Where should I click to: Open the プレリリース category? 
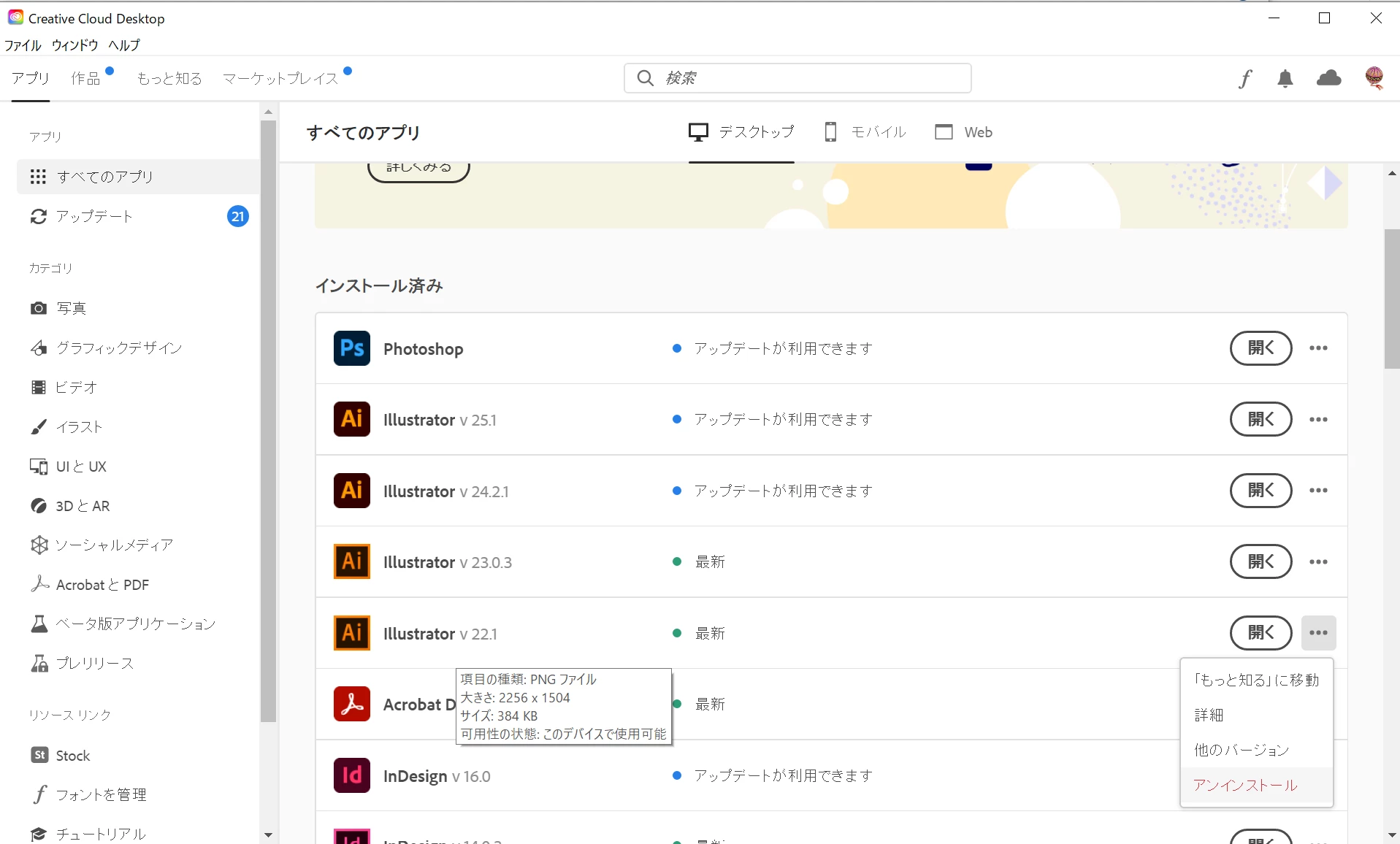82,663
